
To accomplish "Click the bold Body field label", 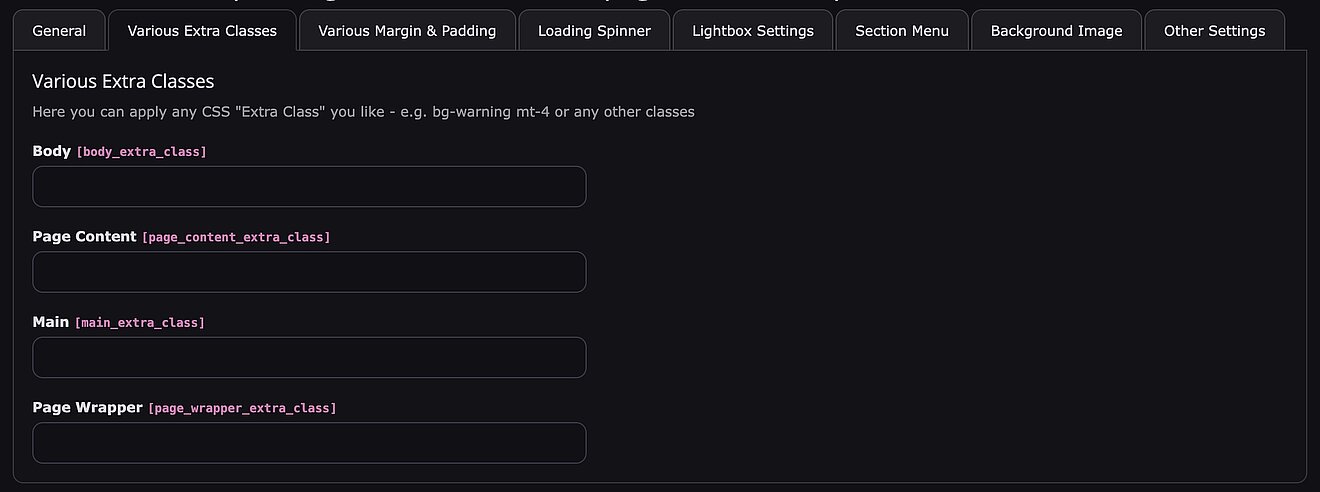I will tap(52, 151).
